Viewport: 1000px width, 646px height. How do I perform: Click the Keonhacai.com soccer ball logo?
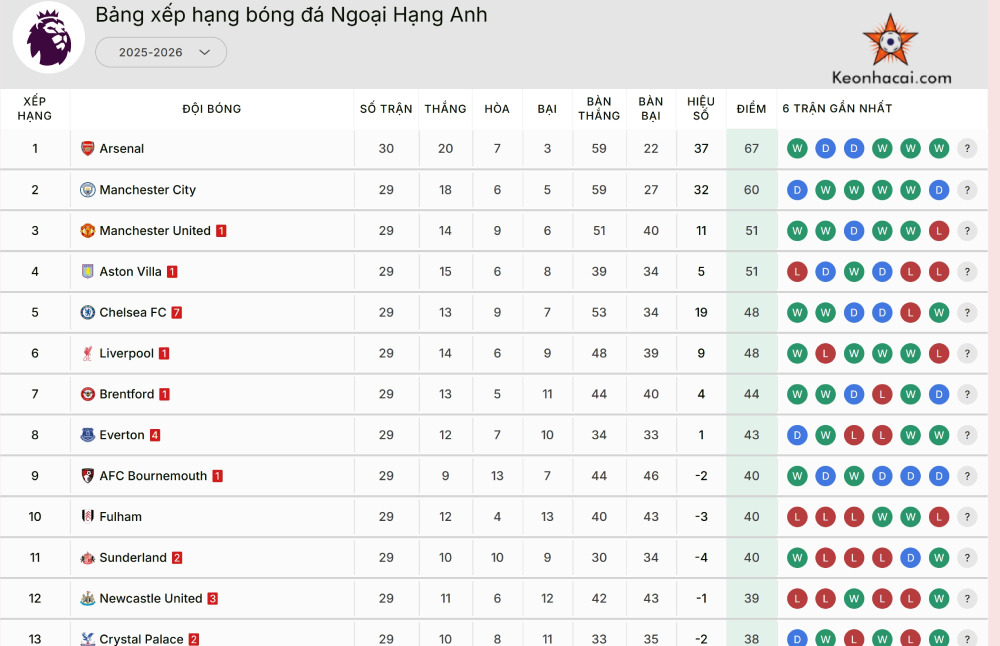click(890, 41)
